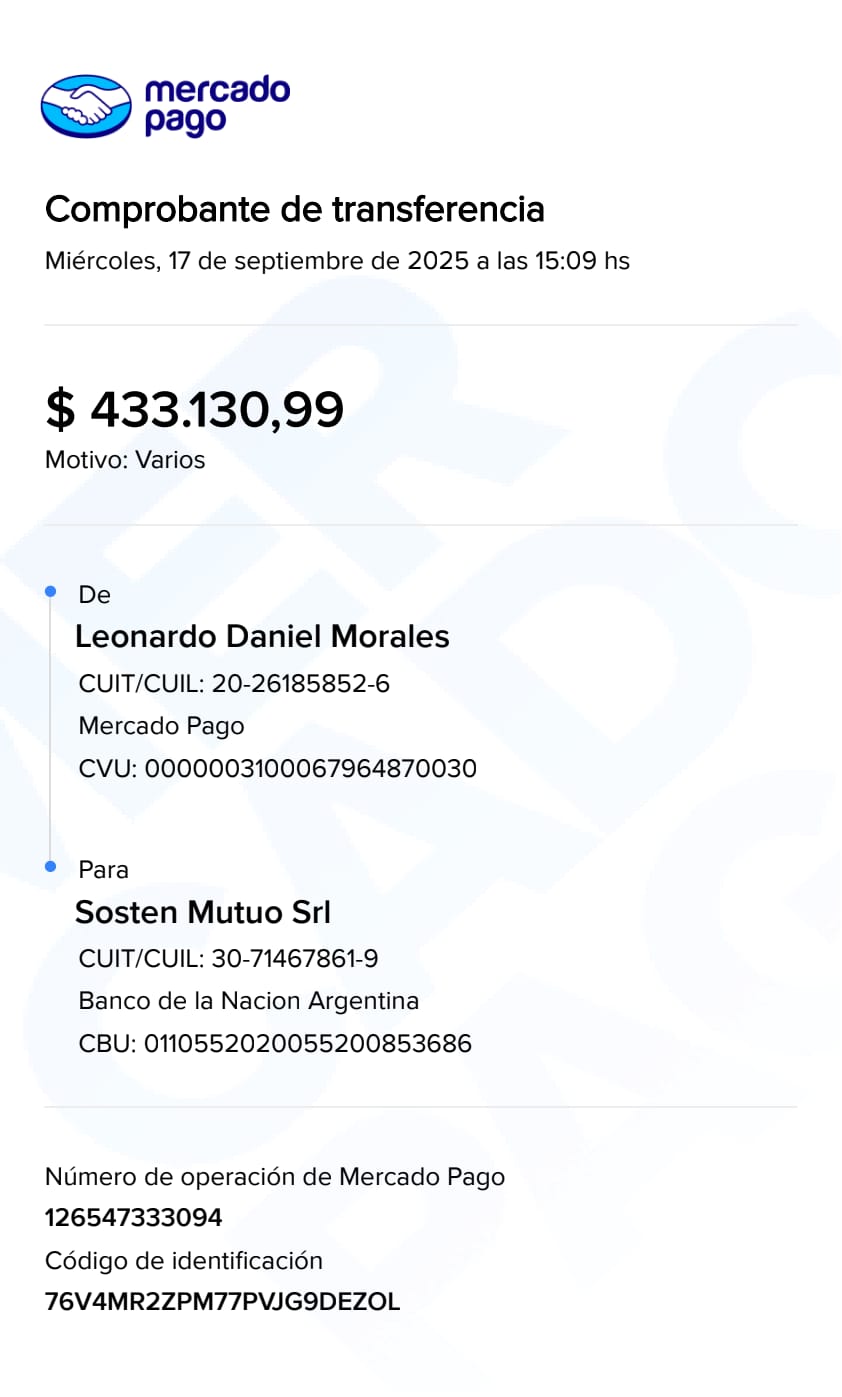The image size is (842, 1397).
Task: Select identification code 76V4MR2ZPM77PVJG9DEZOL
Action: (222, 1302)
